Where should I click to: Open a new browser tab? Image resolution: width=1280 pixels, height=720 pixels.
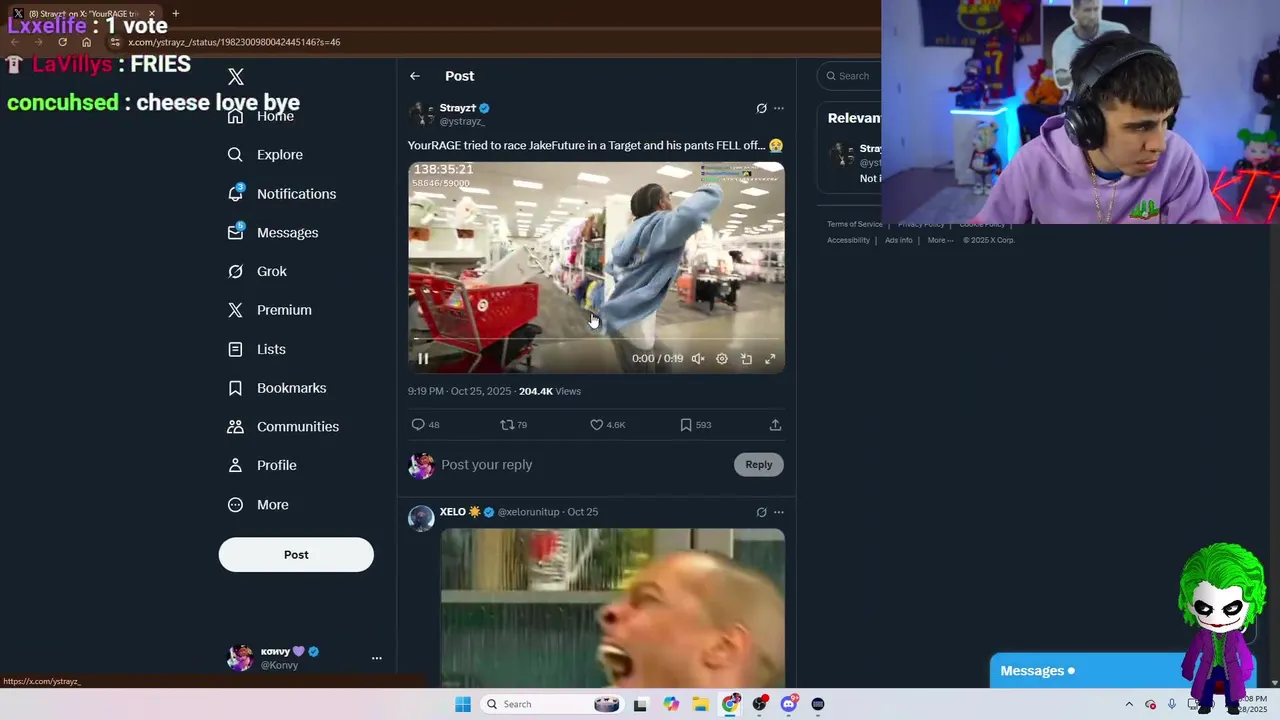(x=176, y=14)
